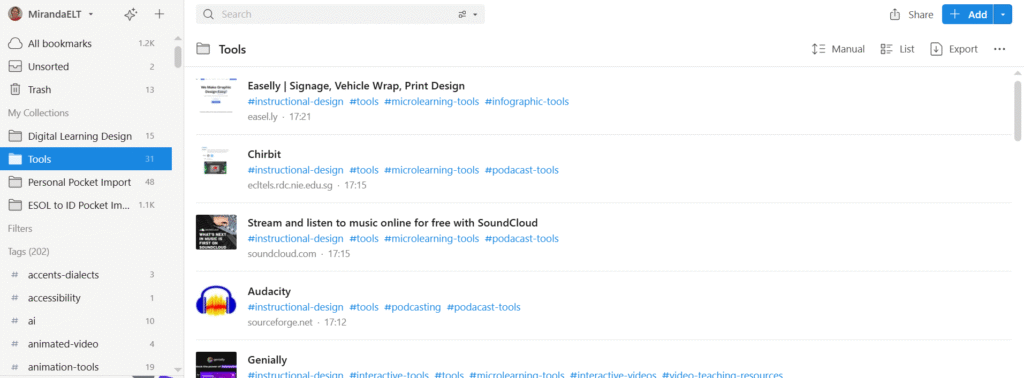Click the Easelly bookmark thumbnail
This screenshot has width=1024, height=378.
tap(216, 97)
